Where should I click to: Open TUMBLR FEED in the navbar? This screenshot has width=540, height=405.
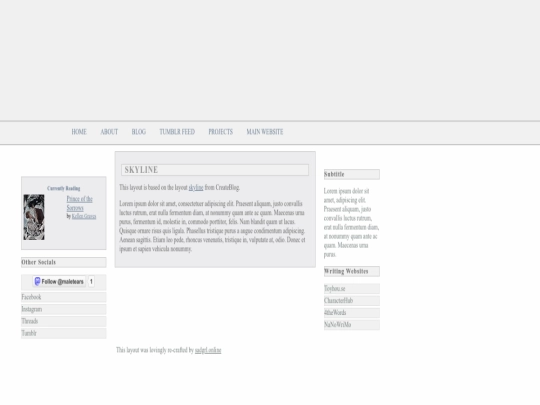click(177, 132)
